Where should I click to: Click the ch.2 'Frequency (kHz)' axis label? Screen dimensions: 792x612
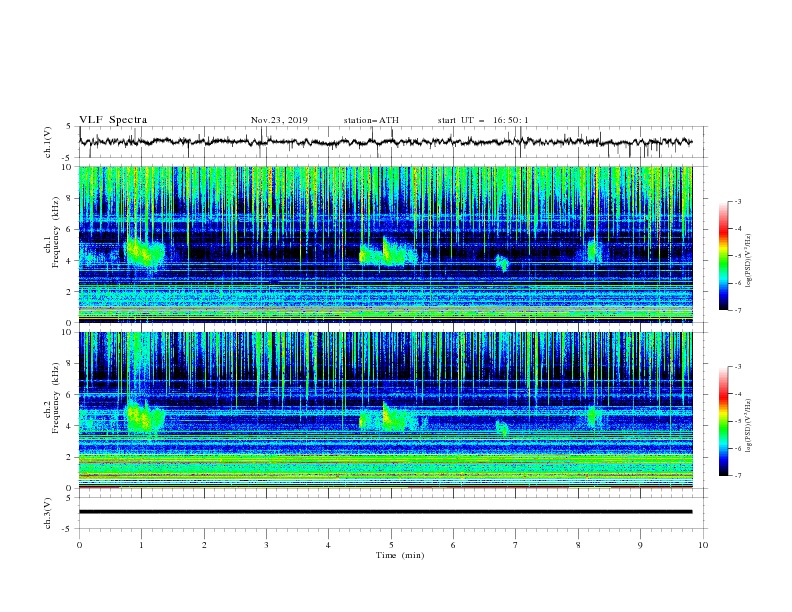(x=56, y=397)
